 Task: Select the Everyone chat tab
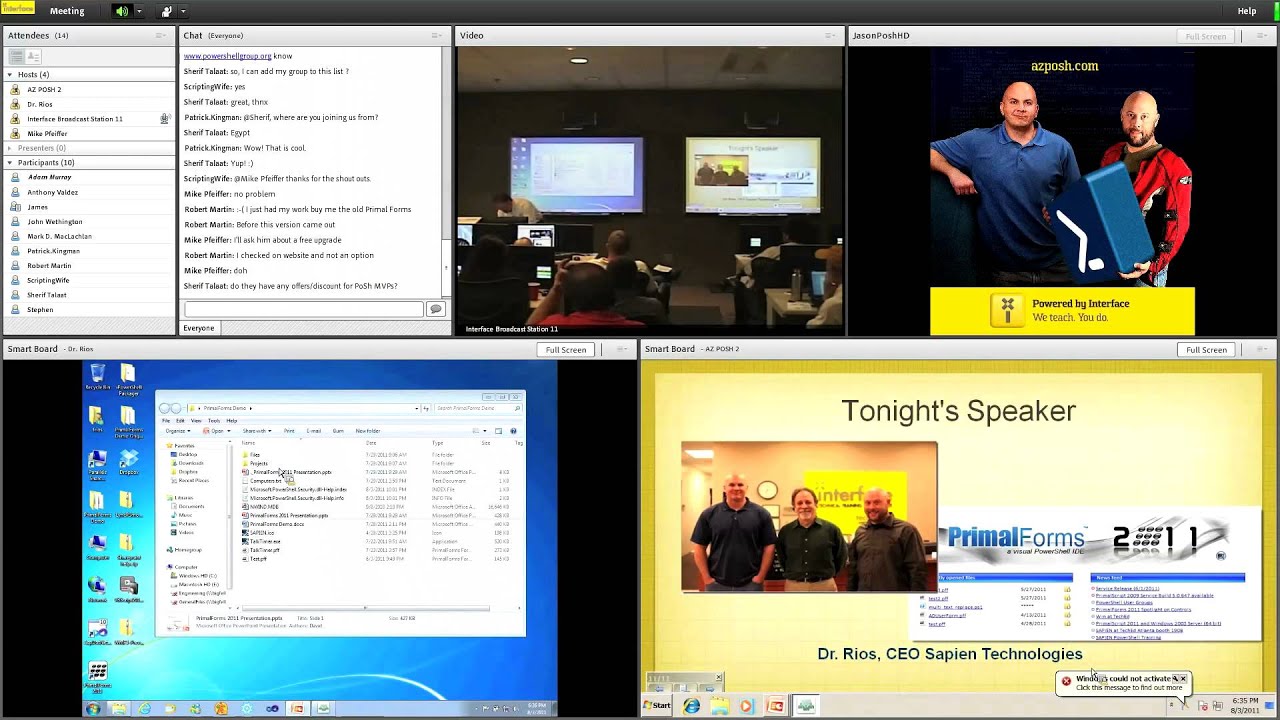click(199, 328)
